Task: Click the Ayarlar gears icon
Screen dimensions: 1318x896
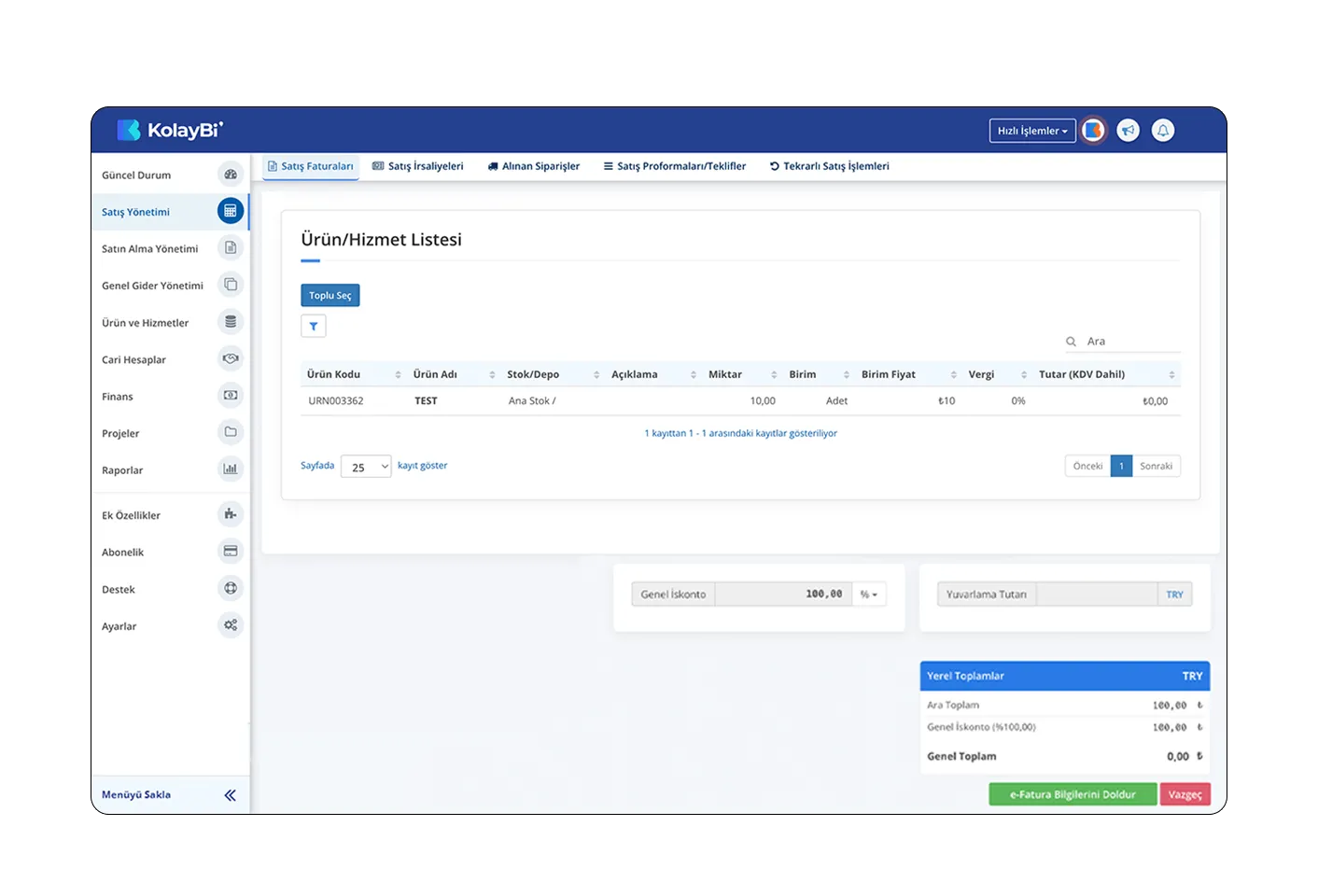Action: tap(231, 625)
